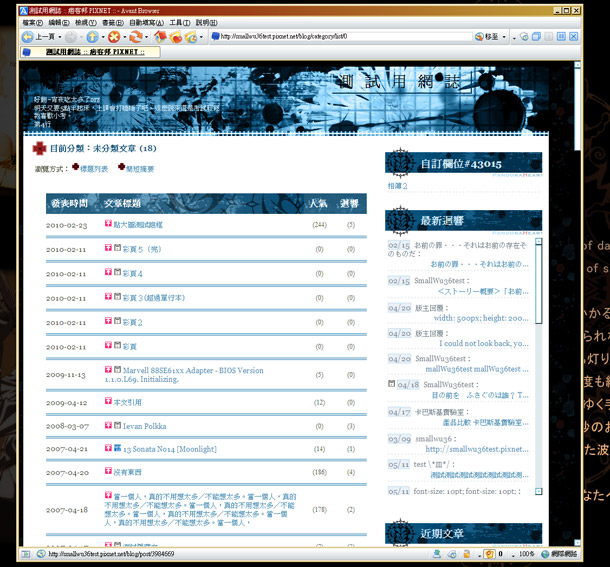The image size is (610, 567).
Task: Click the blue close-tab X toolbar icon
Action: tap(573, 37)
